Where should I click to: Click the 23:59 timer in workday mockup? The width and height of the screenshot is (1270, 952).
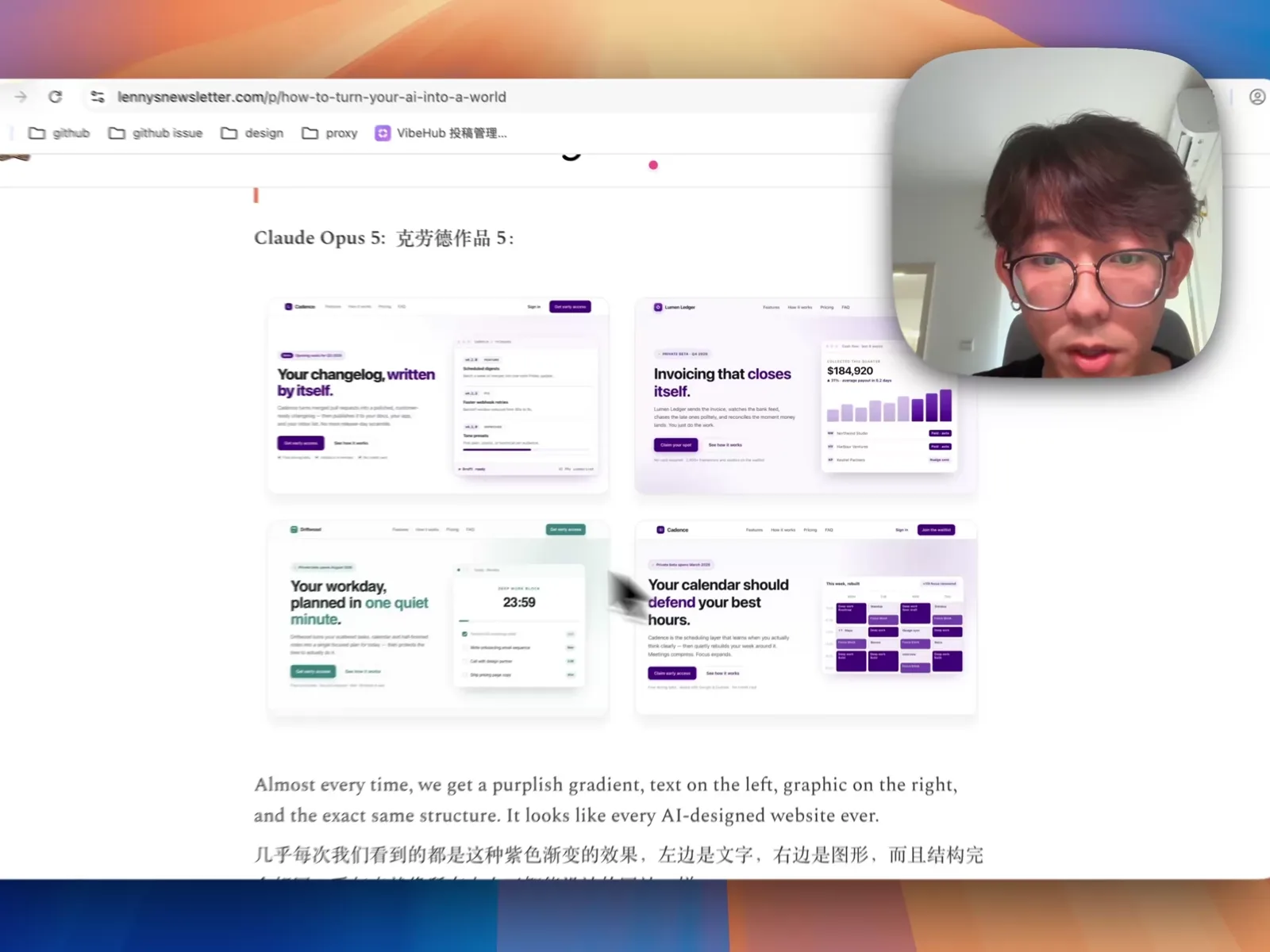519,602
